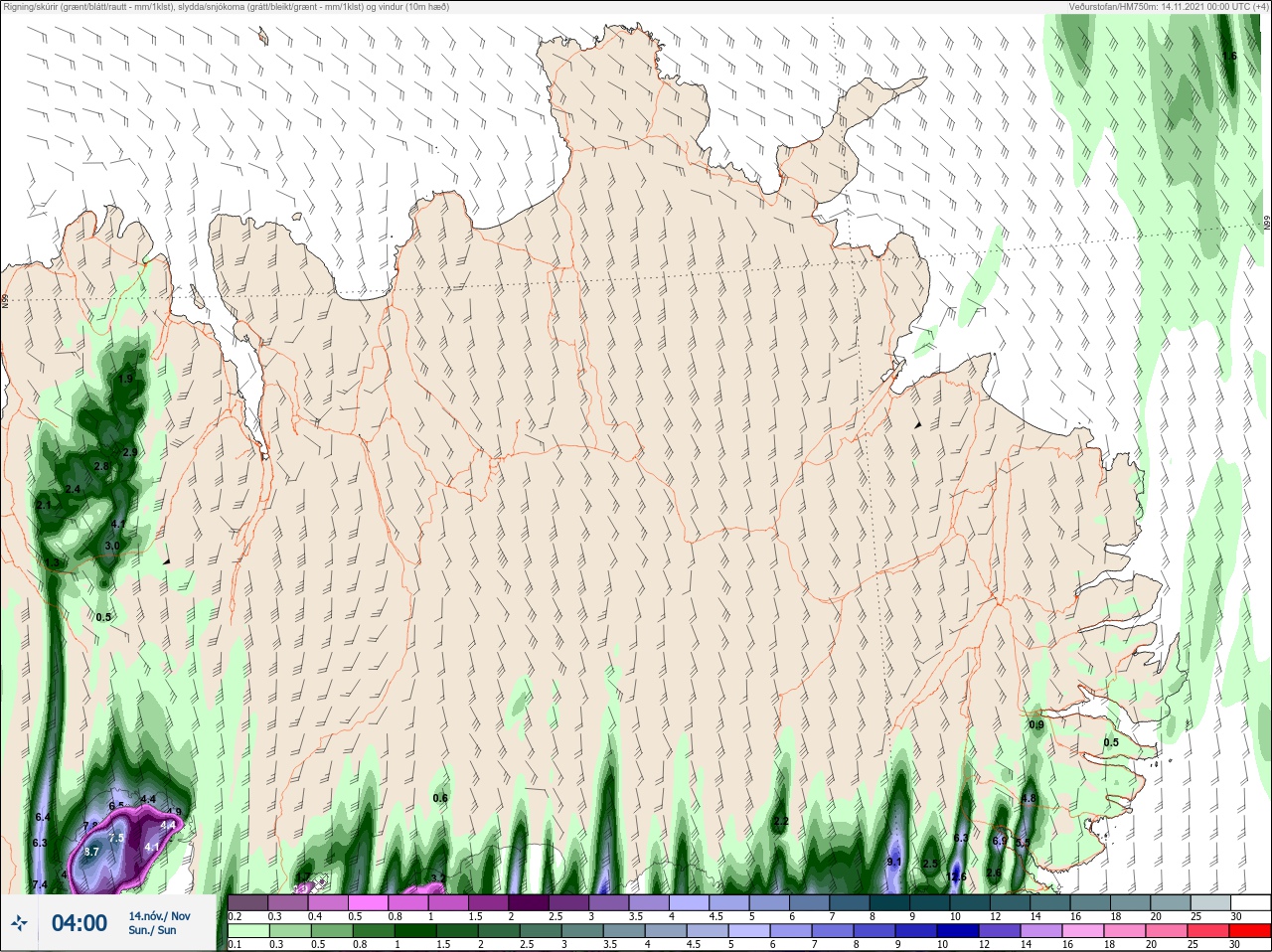This screenshot has height=952, width=1272.
Task: Select the red 30 swatch in lower legend
Action: click(x=1251, y=931)
